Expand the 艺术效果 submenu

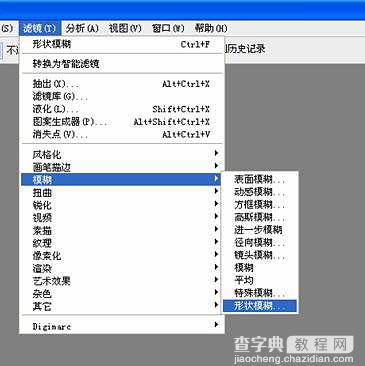(x=122, y=281)
